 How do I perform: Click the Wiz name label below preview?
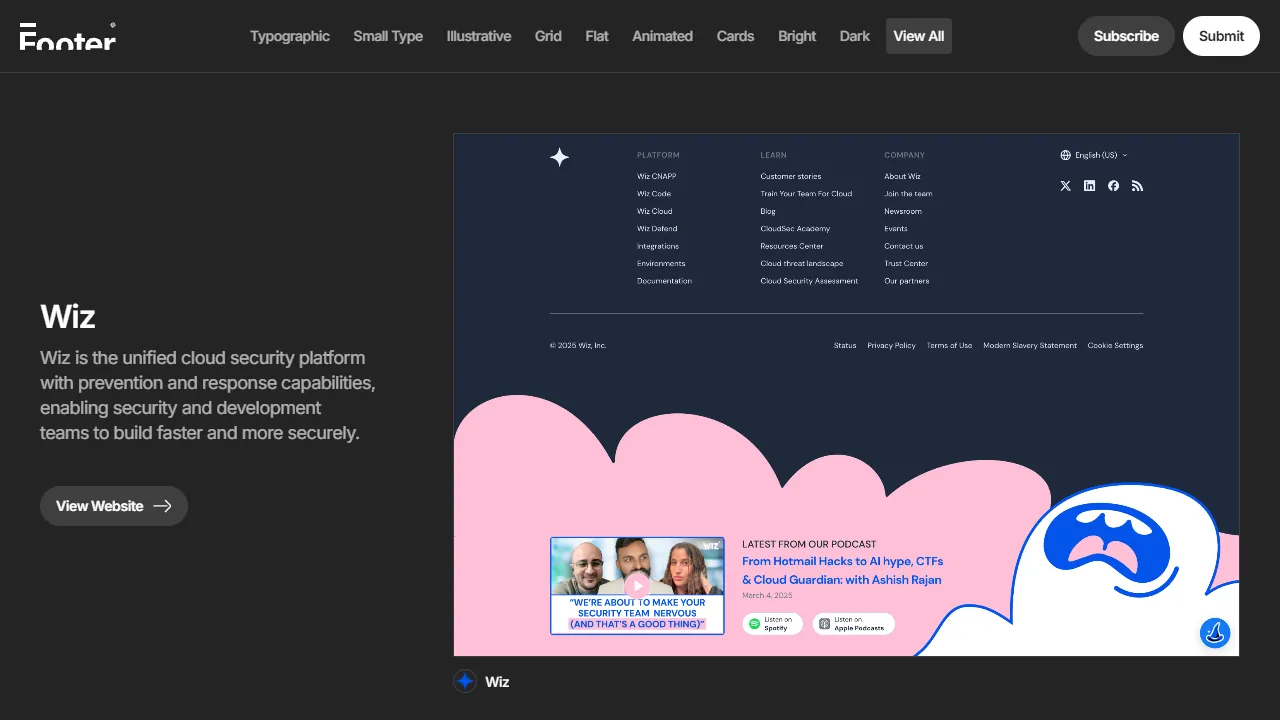click(x=497, y=682)
